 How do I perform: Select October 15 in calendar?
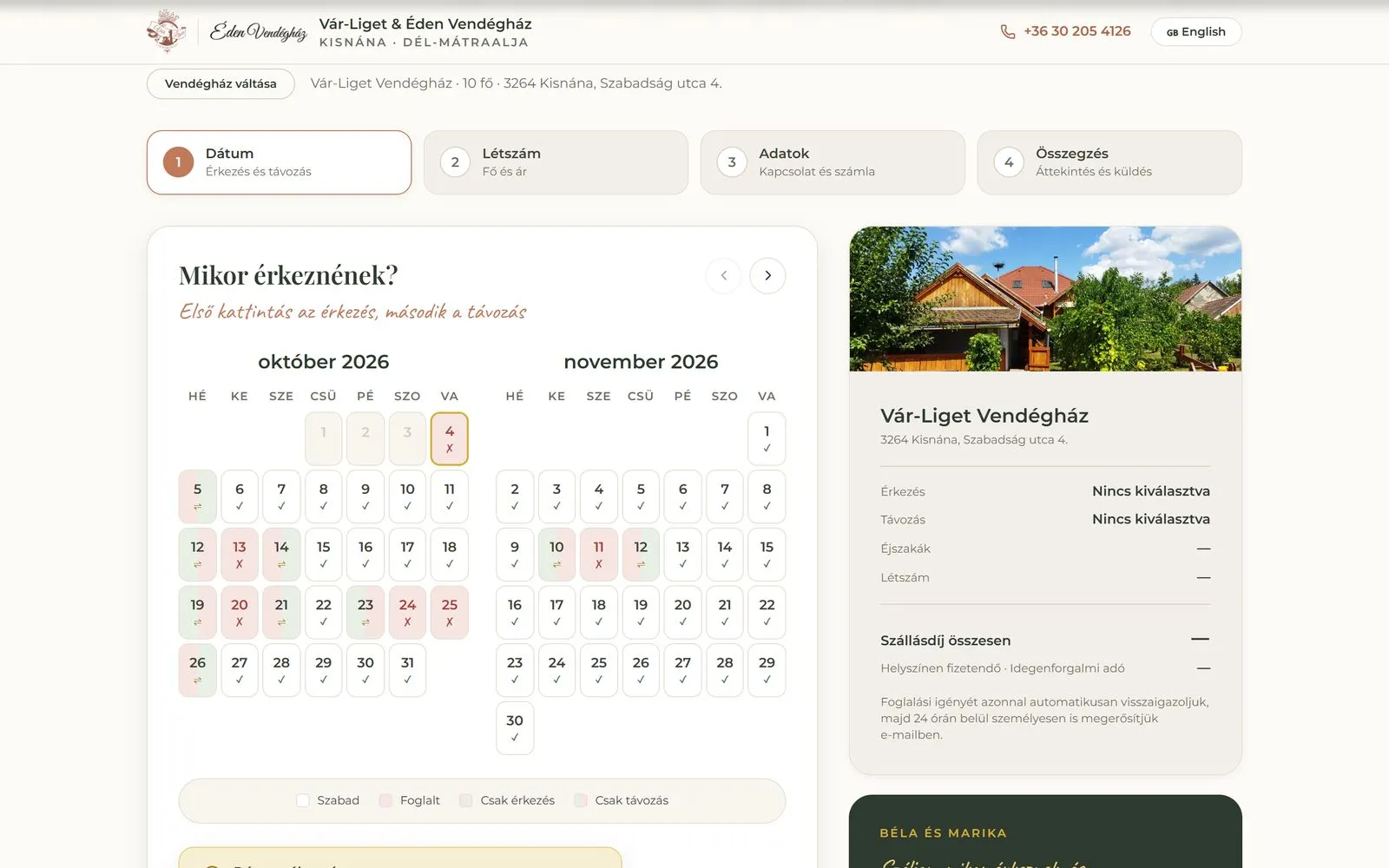[323, 555]
